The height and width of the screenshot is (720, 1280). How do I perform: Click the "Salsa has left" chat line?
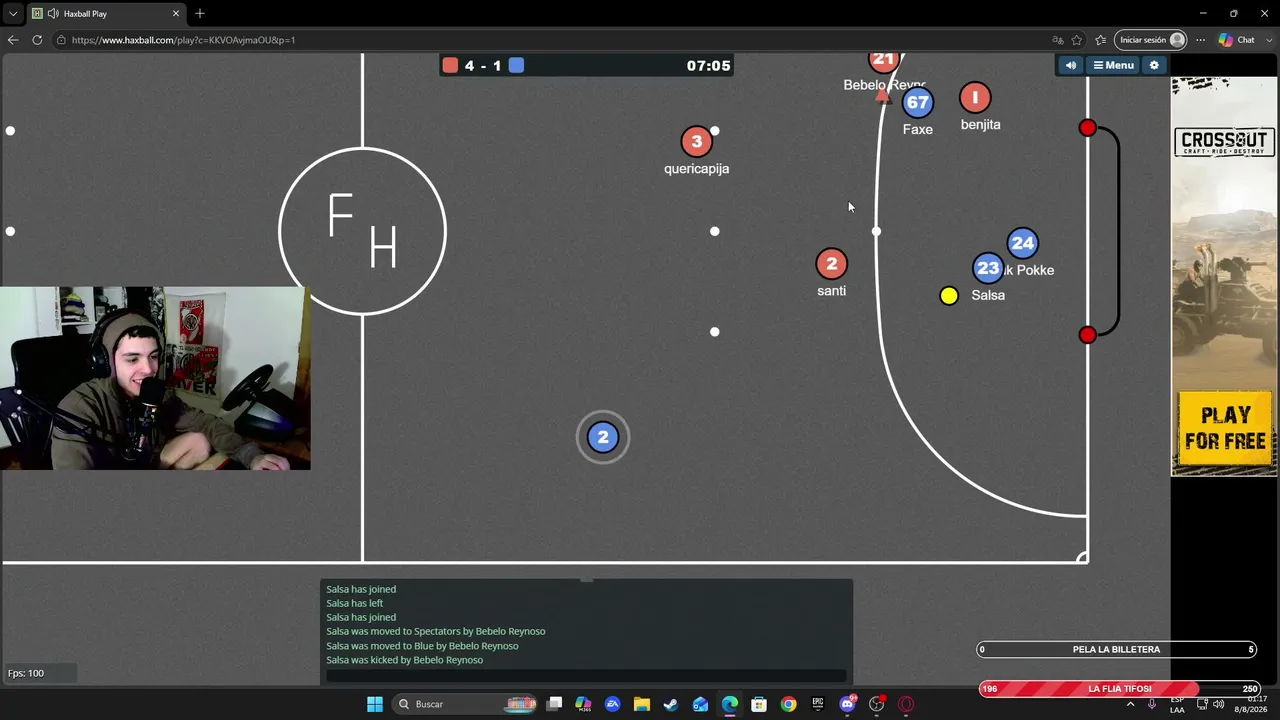[x=354, y=603]
